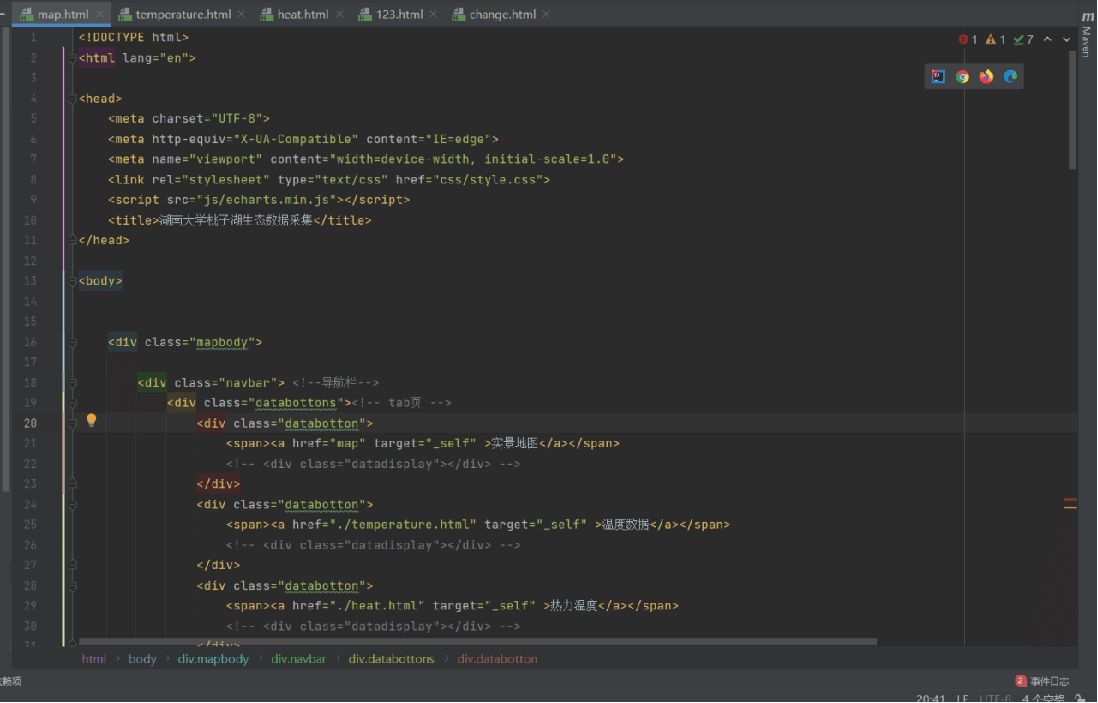The image size is (1098, 703).
Task: Close the heat.html tab
Action: pyautogui.click(x=340, y=14)
